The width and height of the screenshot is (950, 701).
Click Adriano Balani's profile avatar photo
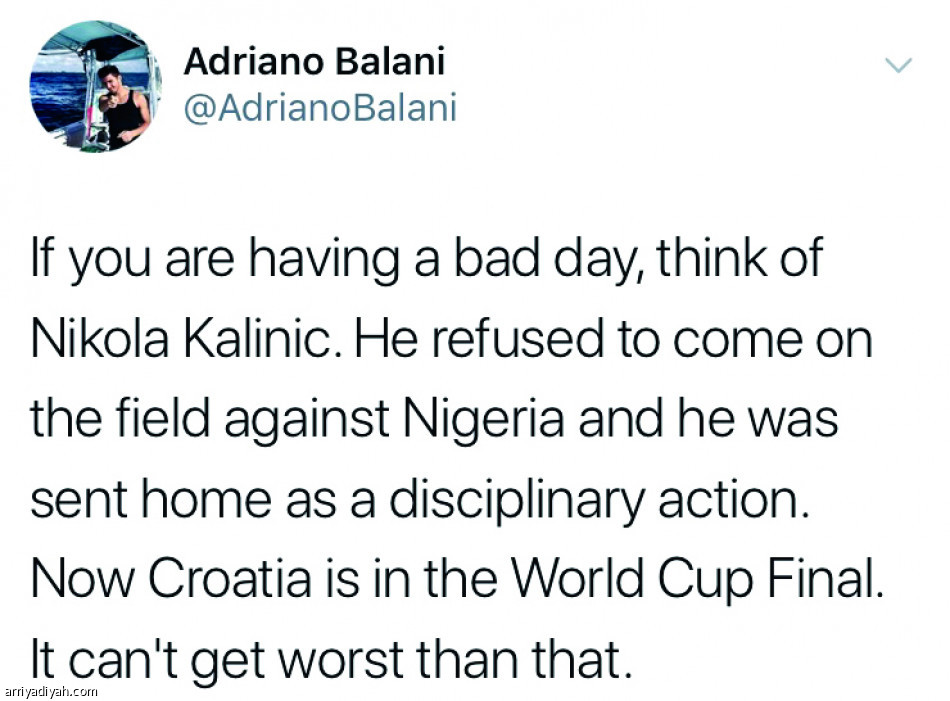tap(96, 87)
